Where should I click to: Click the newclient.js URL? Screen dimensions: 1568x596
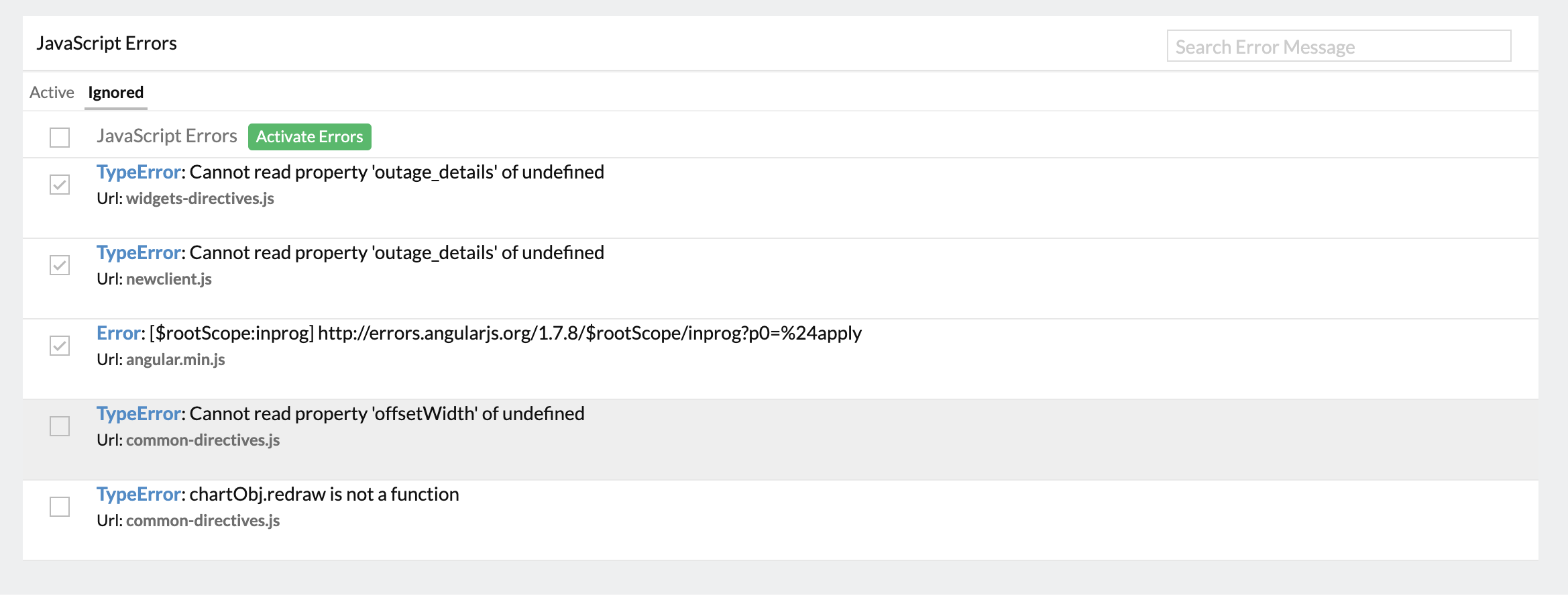pos(169,279)
